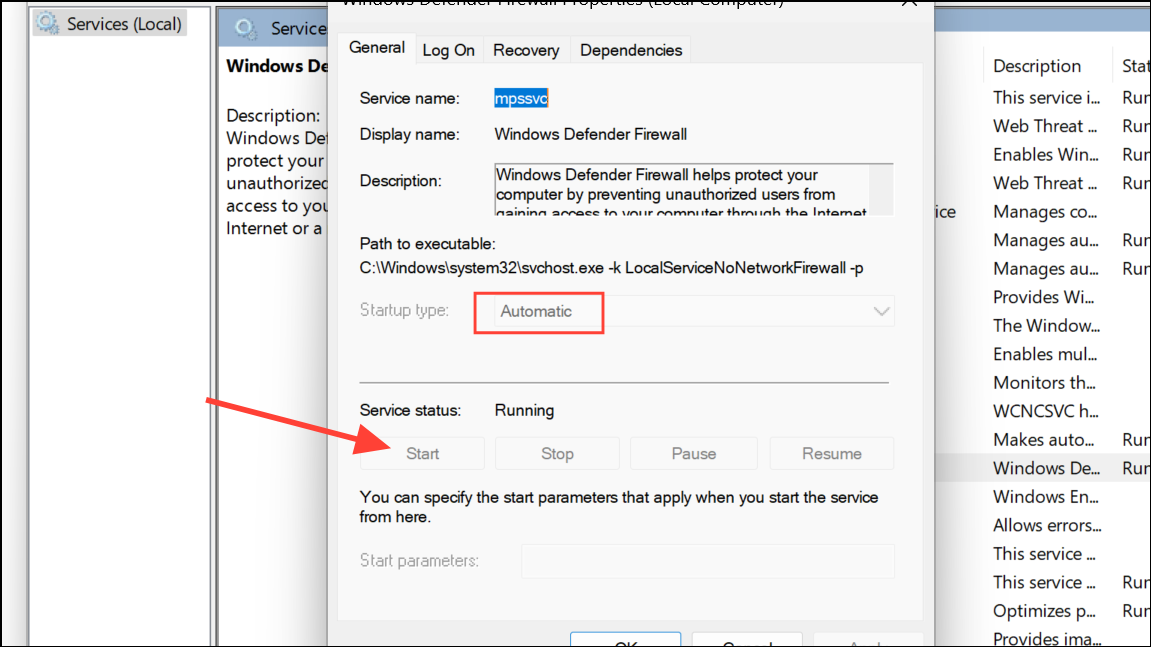
Task: Open the Recovery tab
Action: tap(526, 51)
